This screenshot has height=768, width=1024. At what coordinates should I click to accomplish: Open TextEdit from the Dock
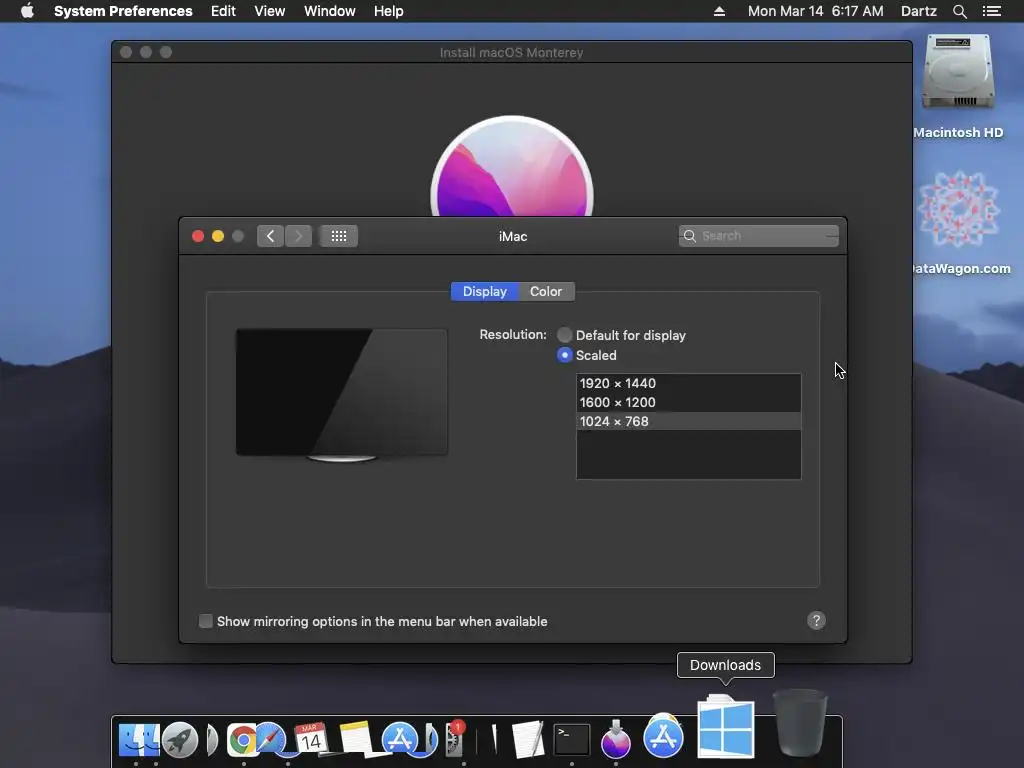pyautogui.click(x=528, y=739)
